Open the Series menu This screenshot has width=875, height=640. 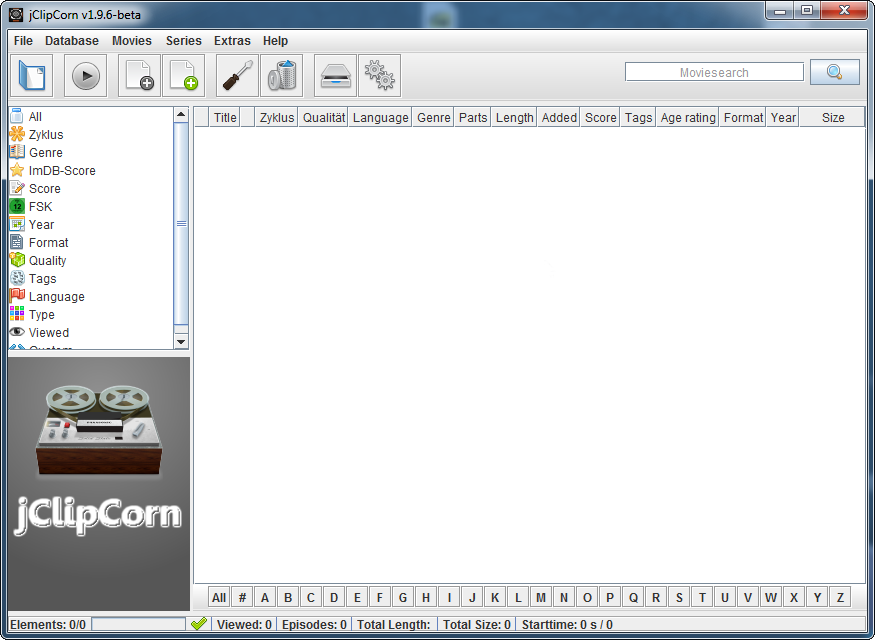[184, 41]
